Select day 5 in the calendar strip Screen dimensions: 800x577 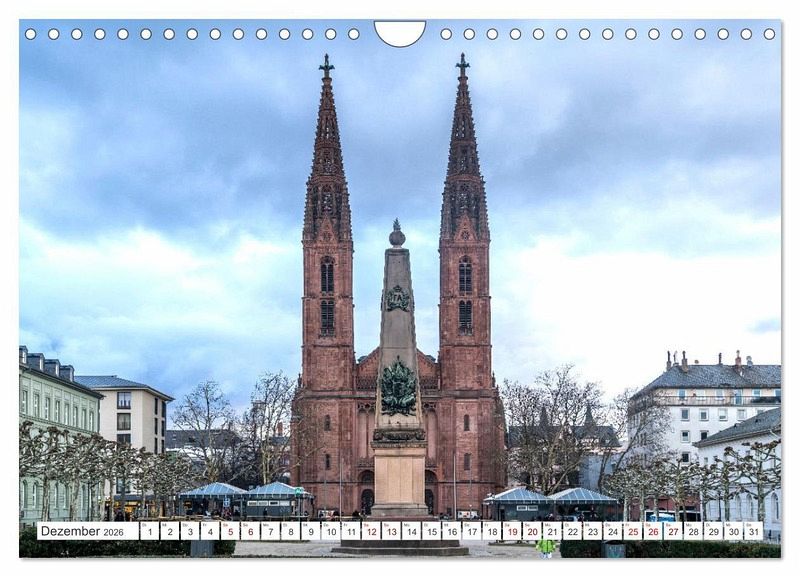(229, 531)
